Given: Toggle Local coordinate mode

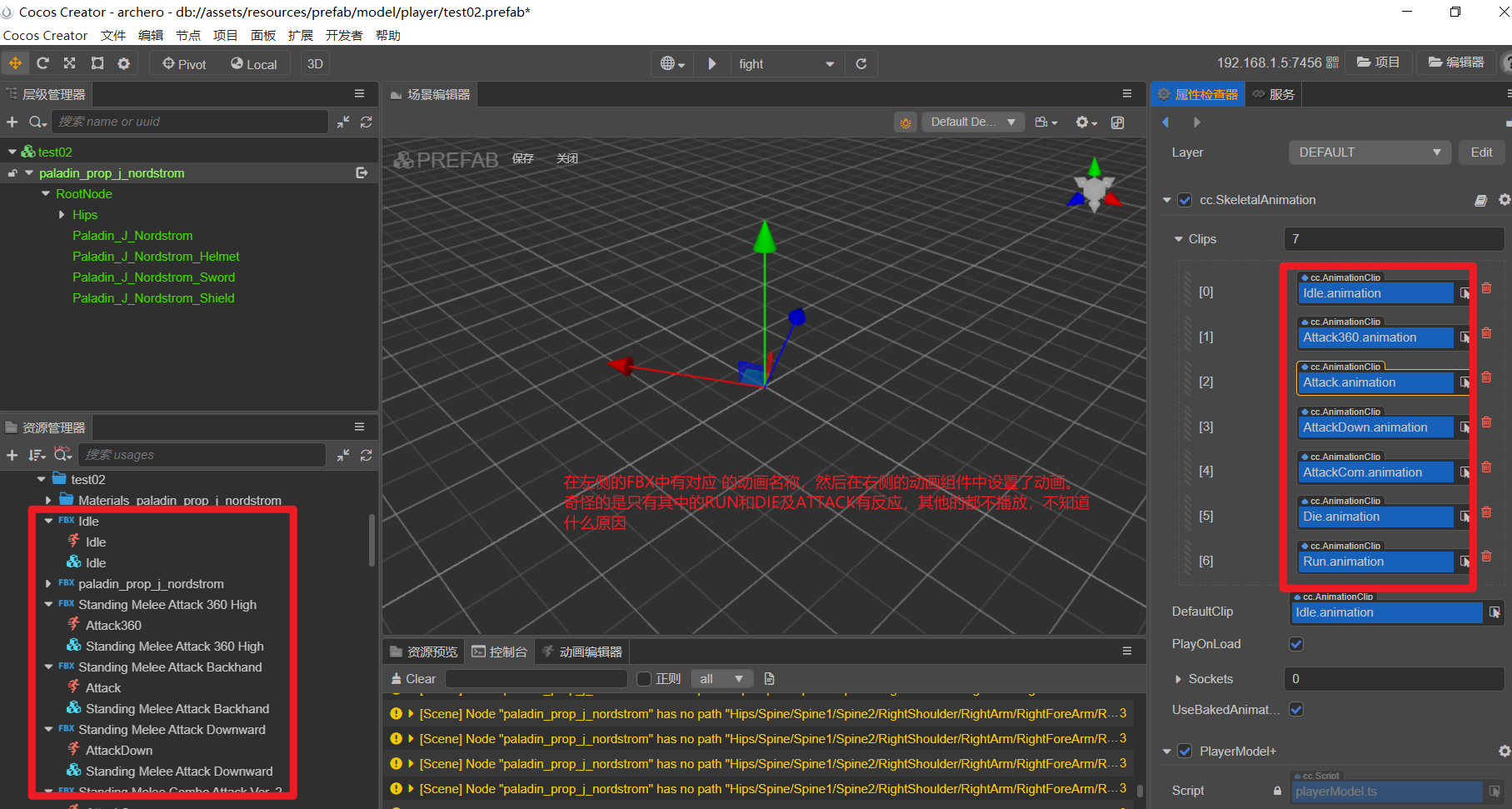Looking at the screenshot, I should [254, 64].
